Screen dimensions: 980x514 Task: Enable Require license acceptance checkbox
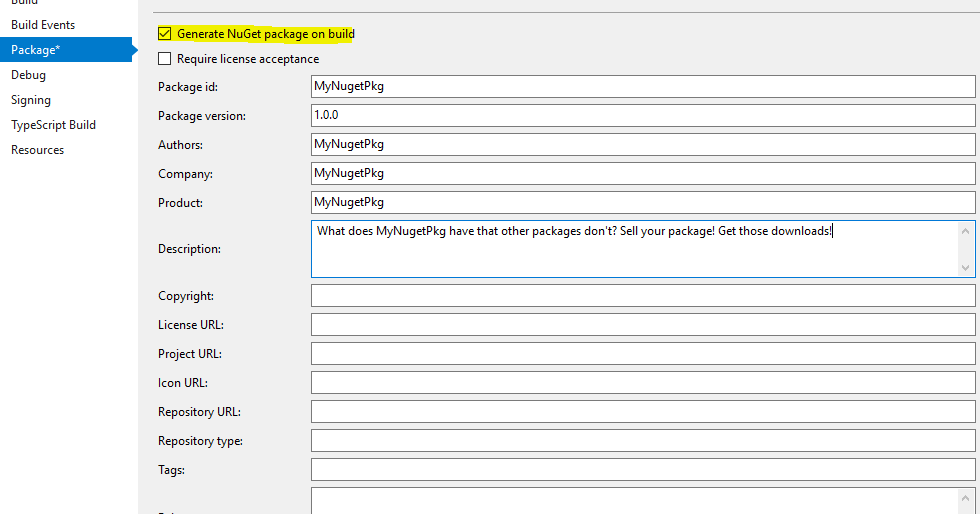point(164,59)
